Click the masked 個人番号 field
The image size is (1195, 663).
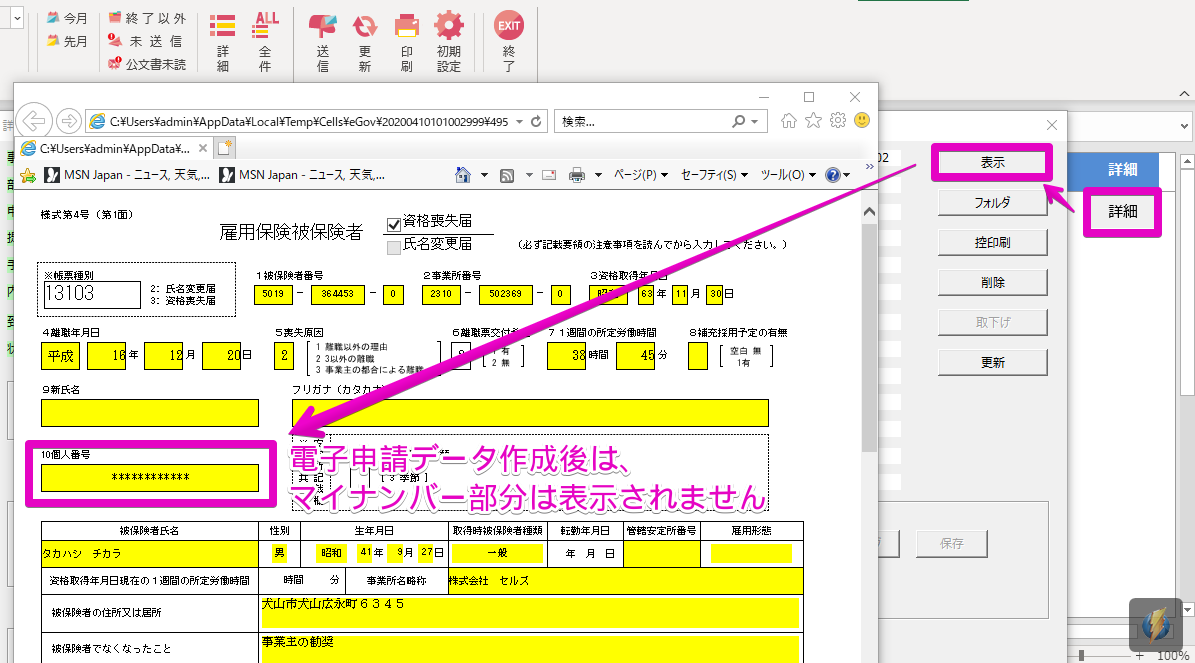click(150, 478)
